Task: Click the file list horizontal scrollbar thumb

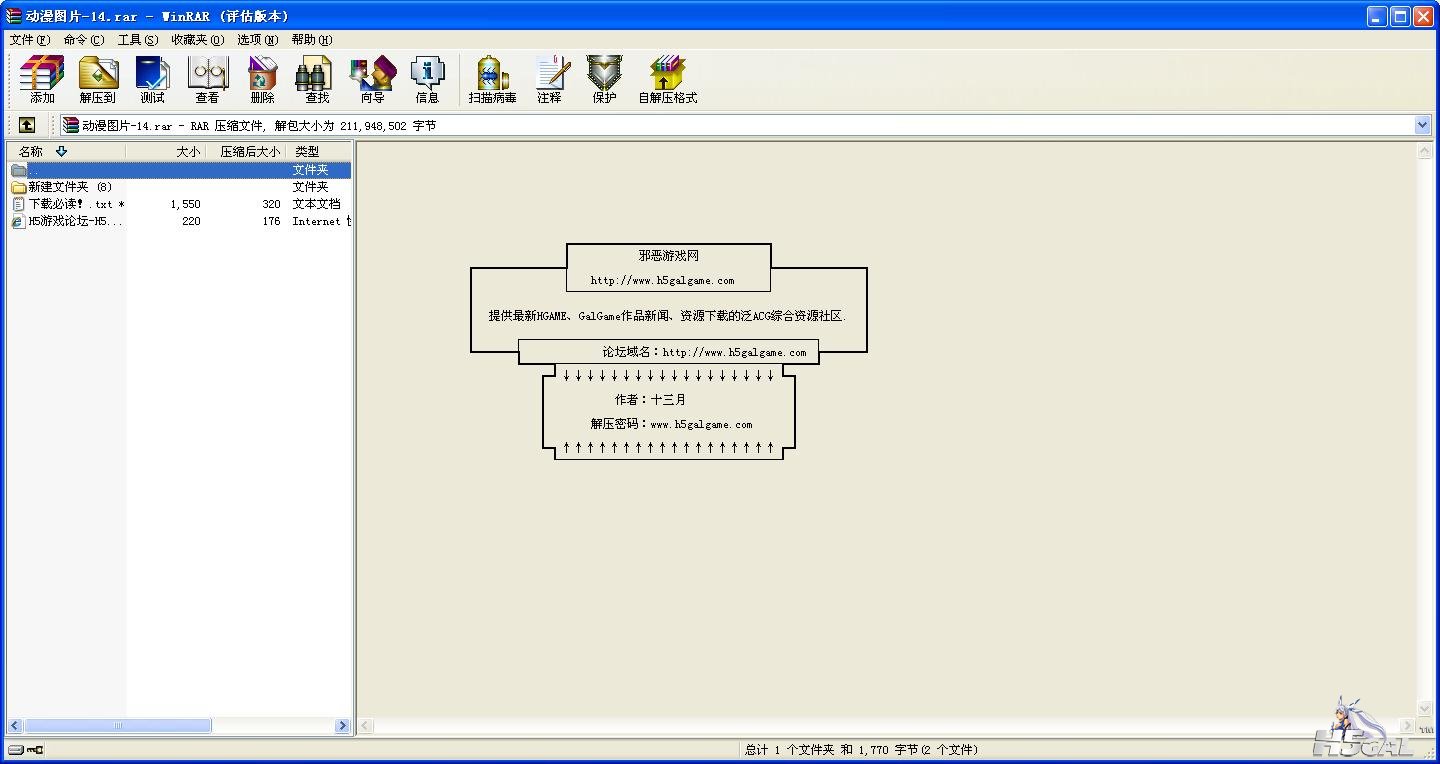Action: tap(117, 726)
